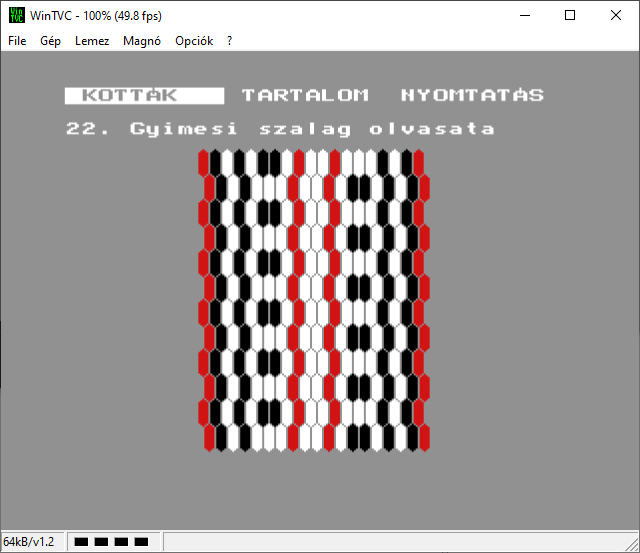
Task: Click the second black status indicator block
Action: (101, 542)
